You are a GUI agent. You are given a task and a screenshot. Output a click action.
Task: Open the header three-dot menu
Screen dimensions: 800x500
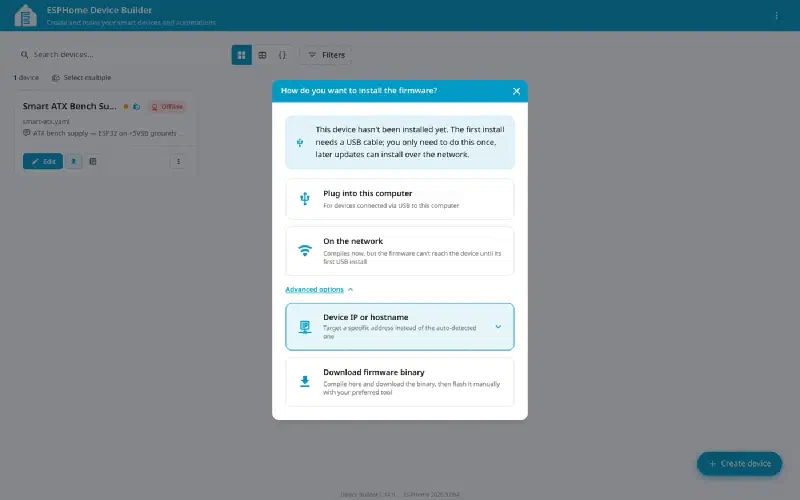click(776, 16)
